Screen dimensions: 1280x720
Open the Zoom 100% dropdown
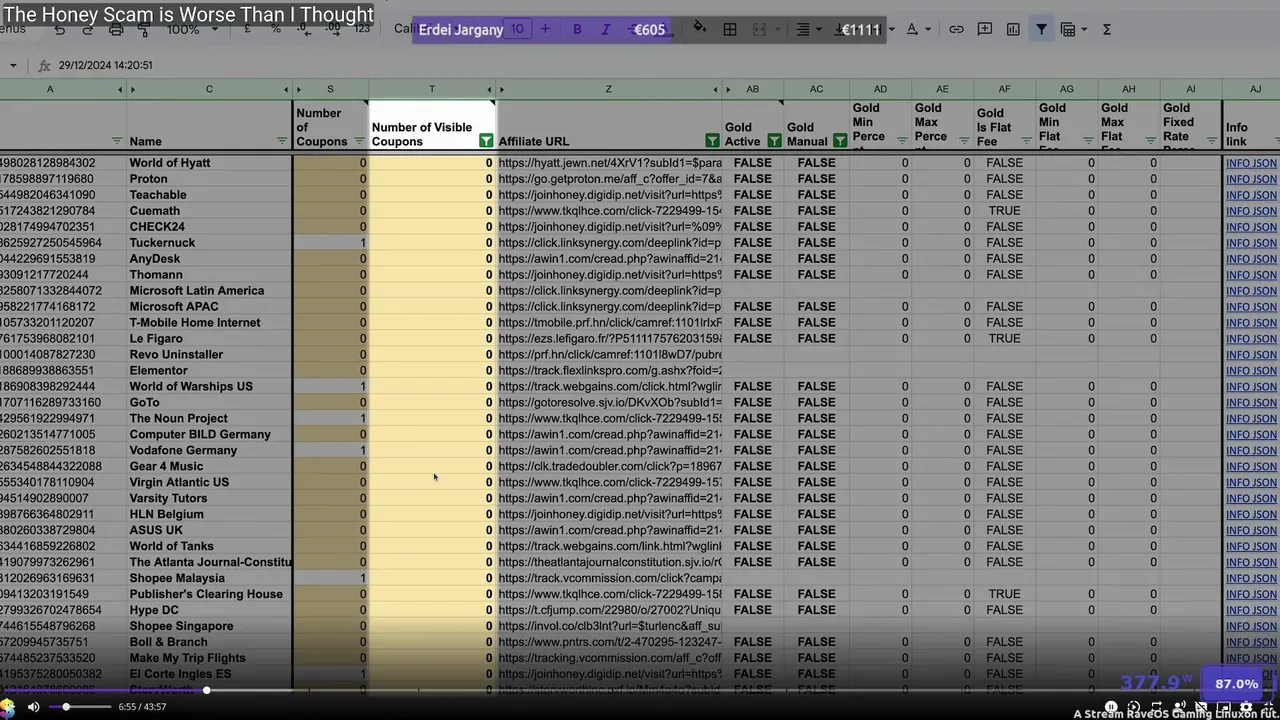click(x=190, y=29)
